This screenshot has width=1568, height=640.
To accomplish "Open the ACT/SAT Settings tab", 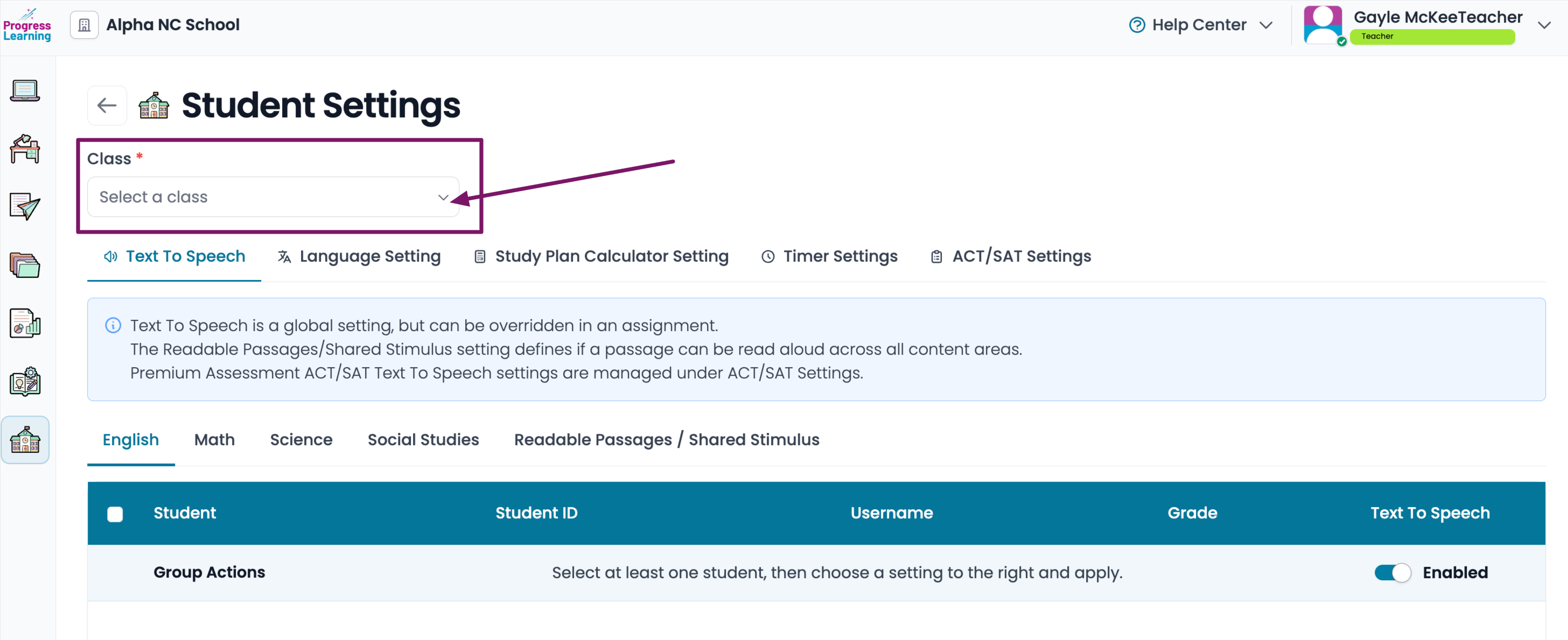I will tap(1011, 256).
